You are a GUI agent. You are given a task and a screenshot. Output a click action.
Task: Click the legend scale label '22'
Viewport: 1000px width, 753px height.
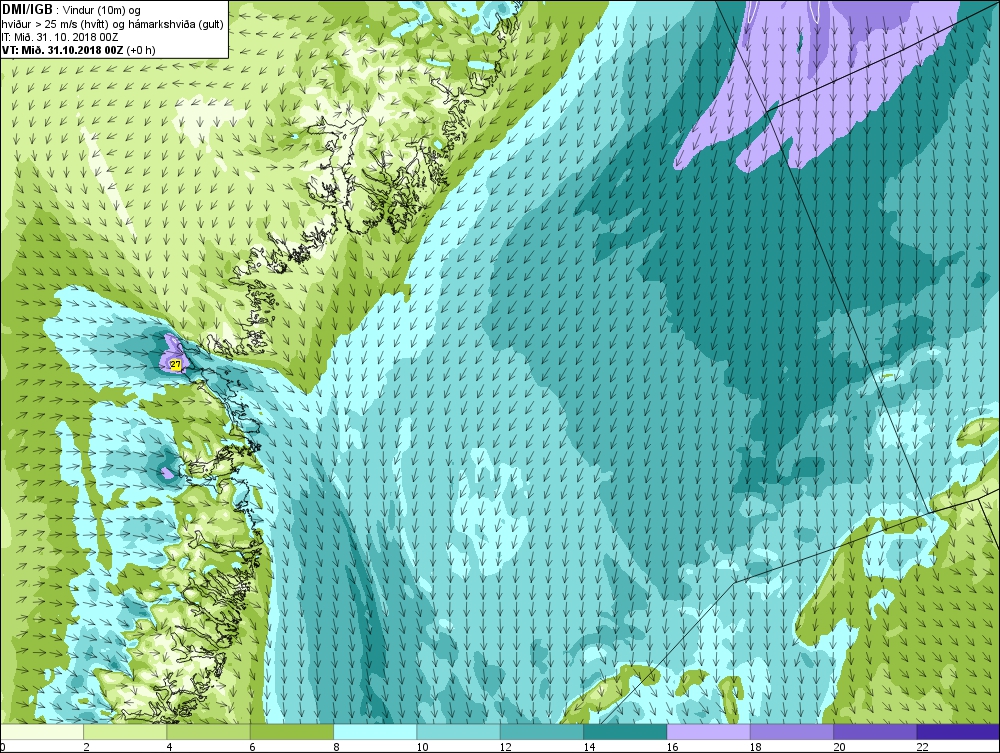(x=922, y=747)
